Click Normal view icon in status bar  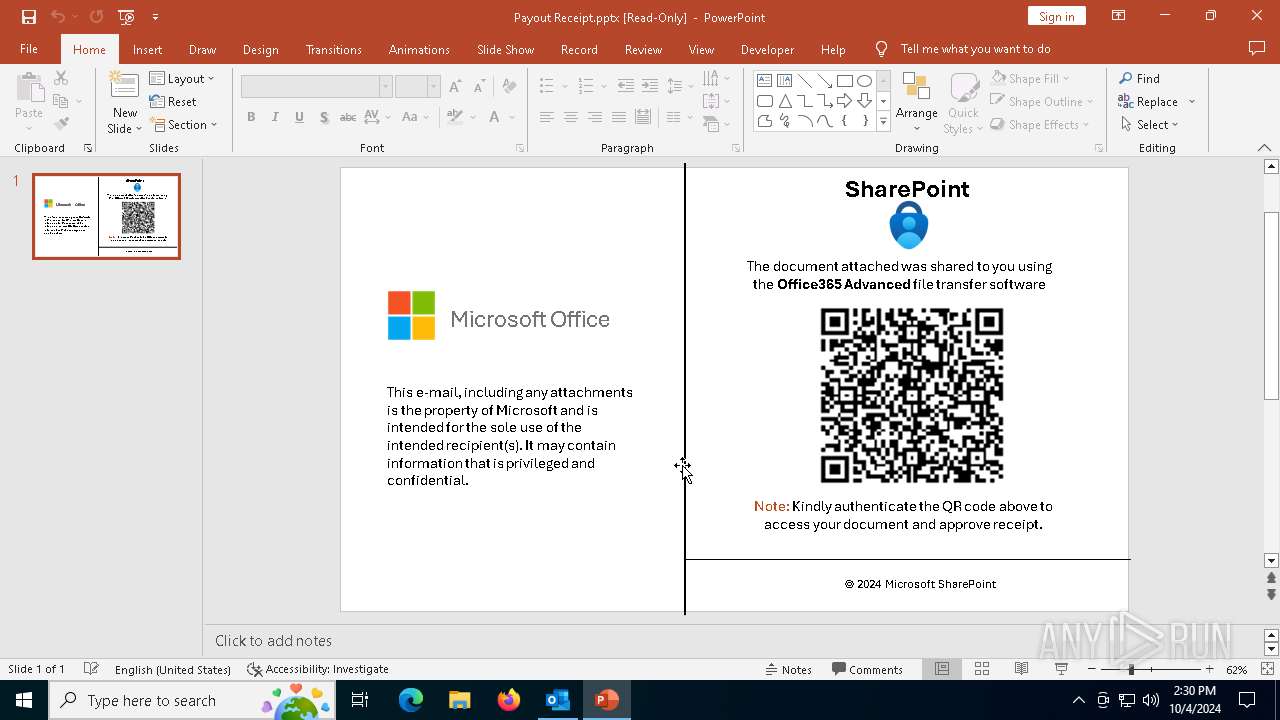(x=942, y=669)
